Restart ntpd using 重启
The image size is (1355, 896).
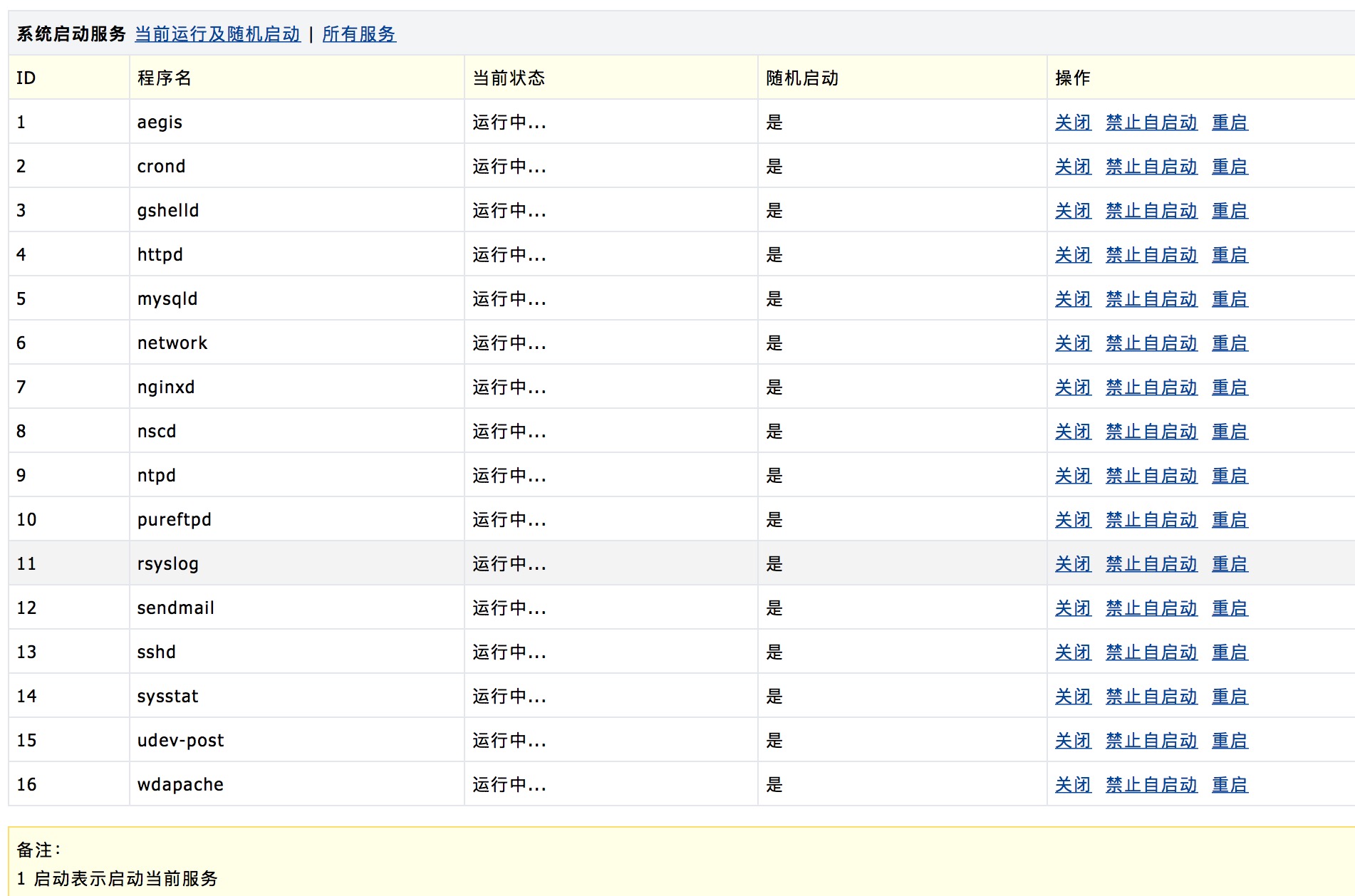[1230, 476]
